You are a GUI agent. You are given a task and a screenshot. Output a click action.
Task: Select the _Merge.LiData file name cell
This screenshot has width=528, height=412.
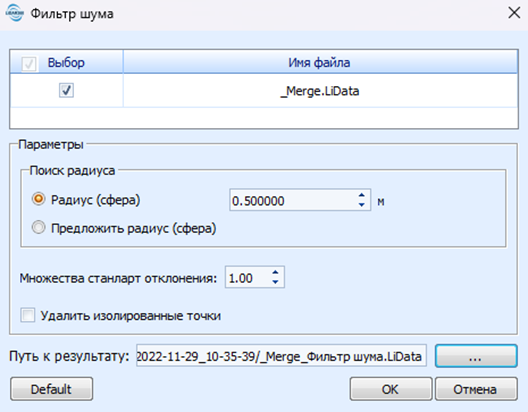point(320,91)
